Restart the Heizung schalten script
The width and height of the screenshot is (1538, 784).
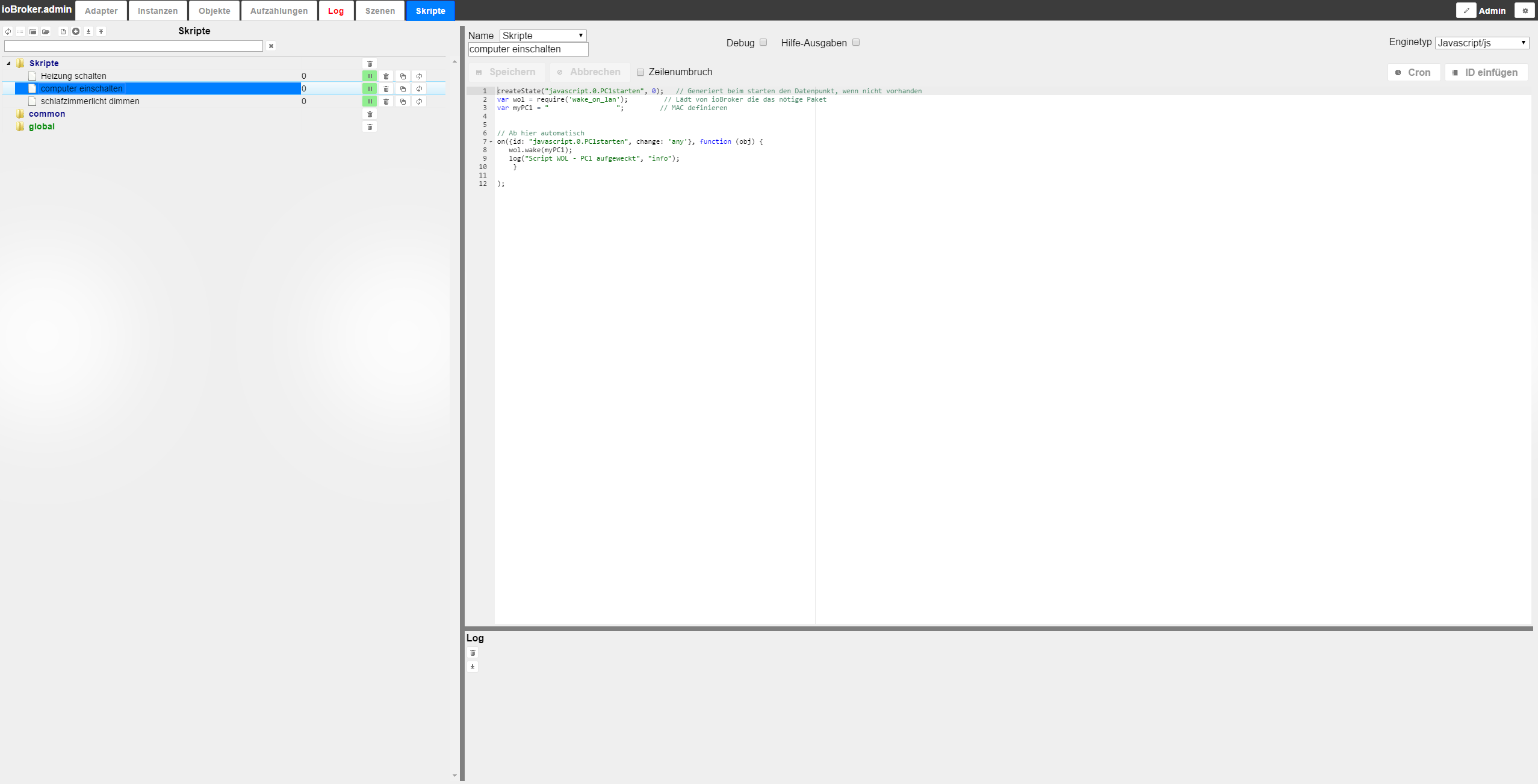(x=420, y=76)
